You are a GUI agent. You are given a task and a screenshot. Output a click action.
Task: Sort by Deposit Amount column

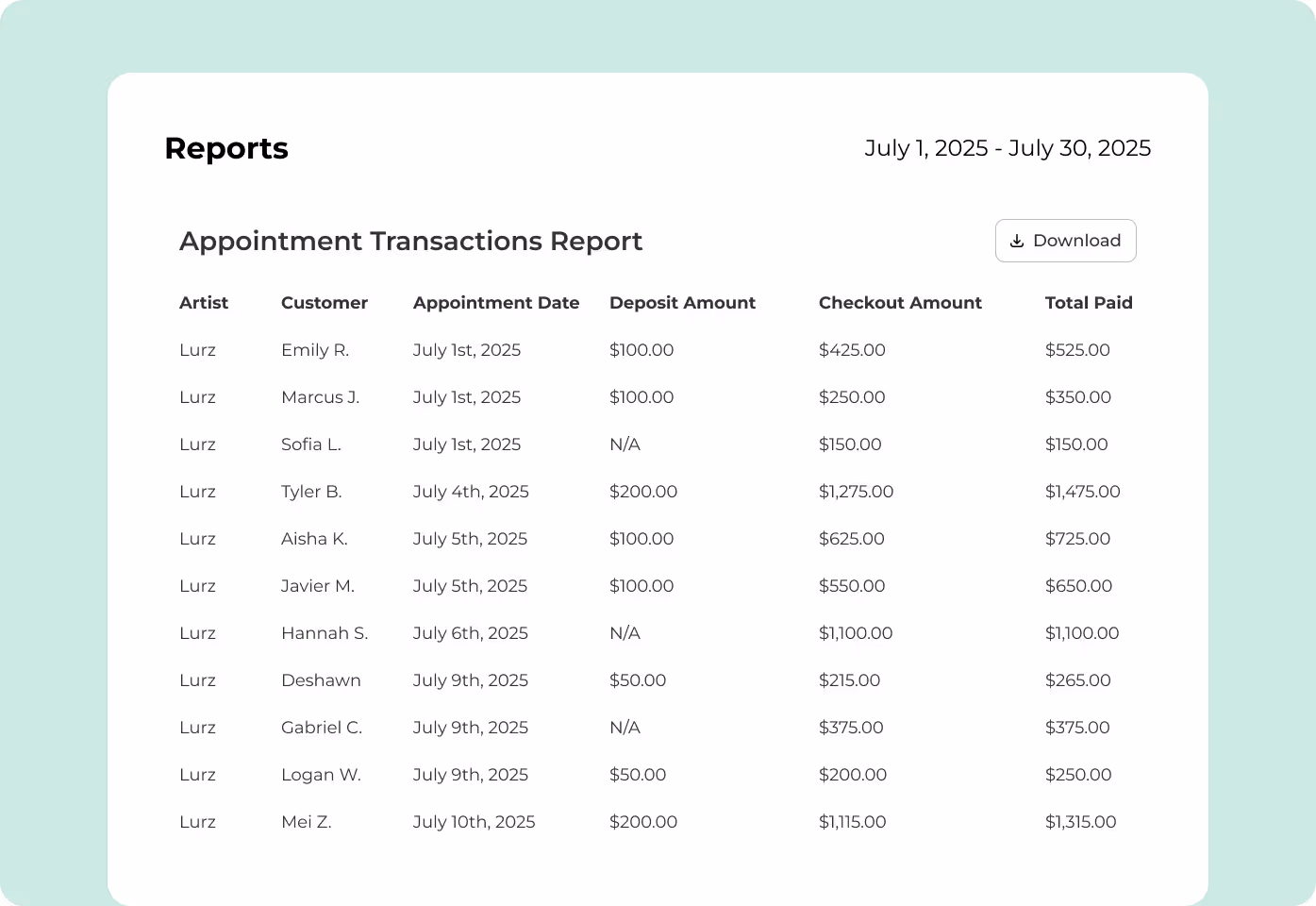point(682,303)
